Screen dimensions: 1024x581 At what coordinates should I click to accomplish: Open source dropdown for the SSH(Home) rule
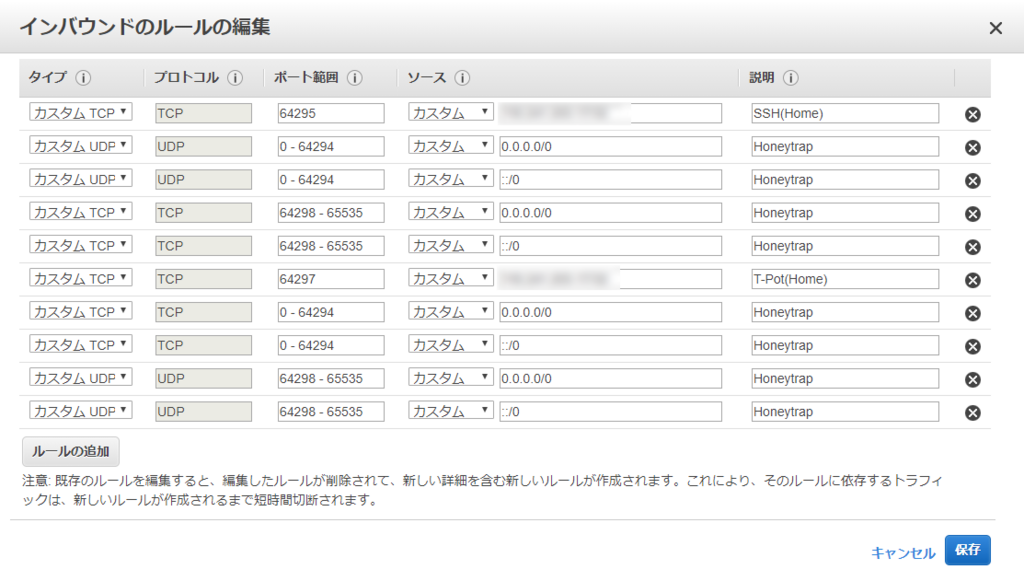[x=451, y=112]
